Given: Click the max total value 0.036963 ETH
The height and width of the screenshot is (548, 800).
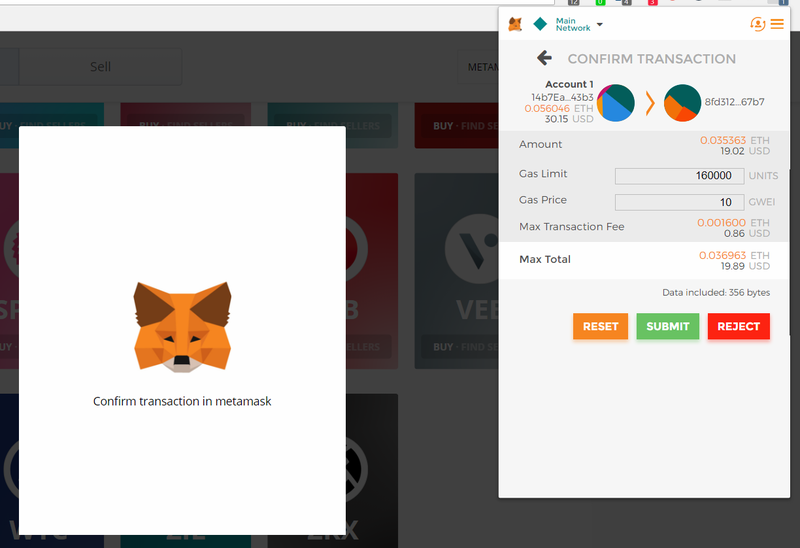Looking at the screenshot, I should 734,256.
